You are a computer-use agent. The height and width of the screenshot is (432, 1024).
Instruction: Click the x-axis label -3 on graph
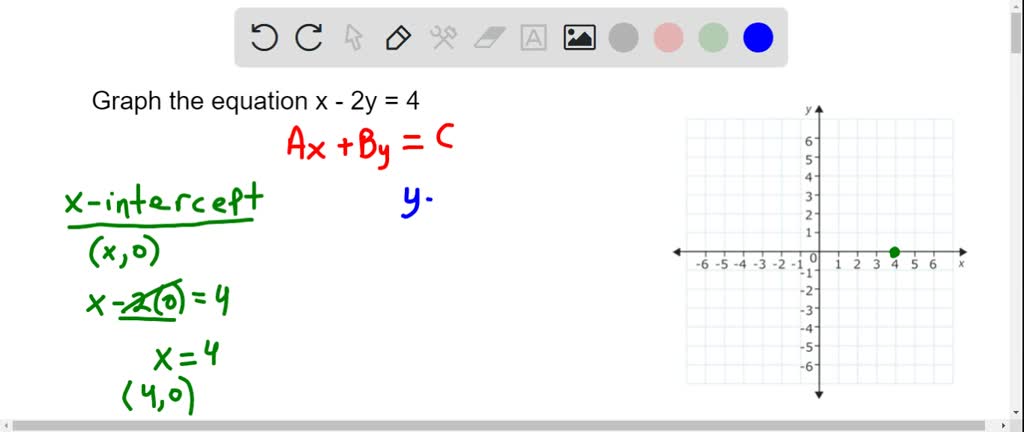point(760,264)
